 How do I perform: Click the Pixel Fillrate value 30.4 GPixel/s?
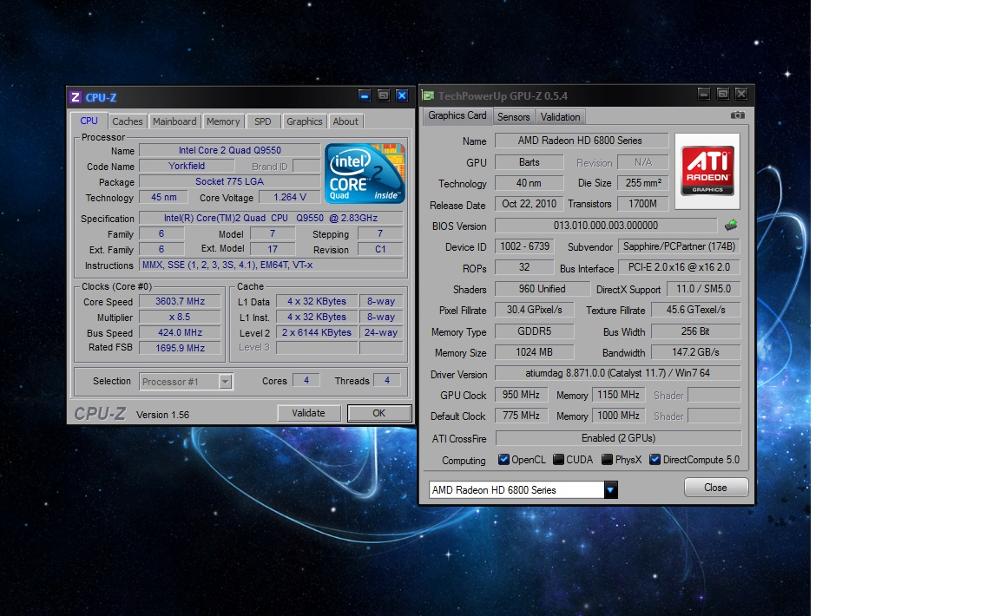[x=534, y=310]
